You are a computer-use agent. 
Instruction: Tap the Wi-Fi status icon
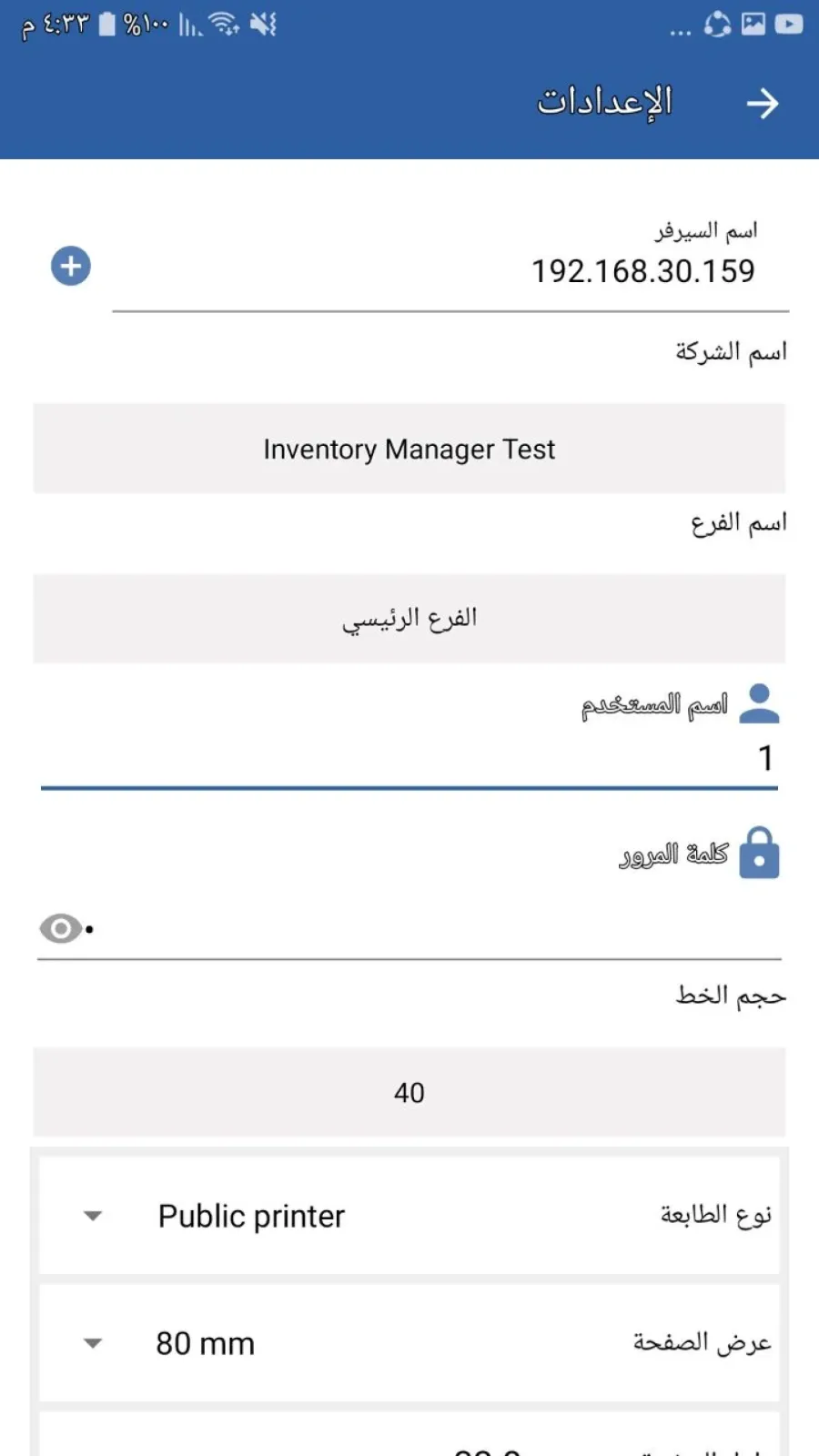(224, 25)
